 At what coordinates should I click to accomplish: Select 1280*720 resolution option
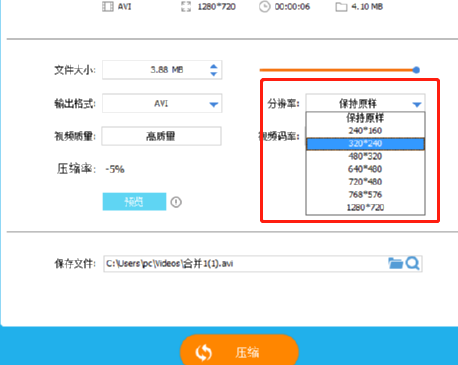click(x=365, y=207)
